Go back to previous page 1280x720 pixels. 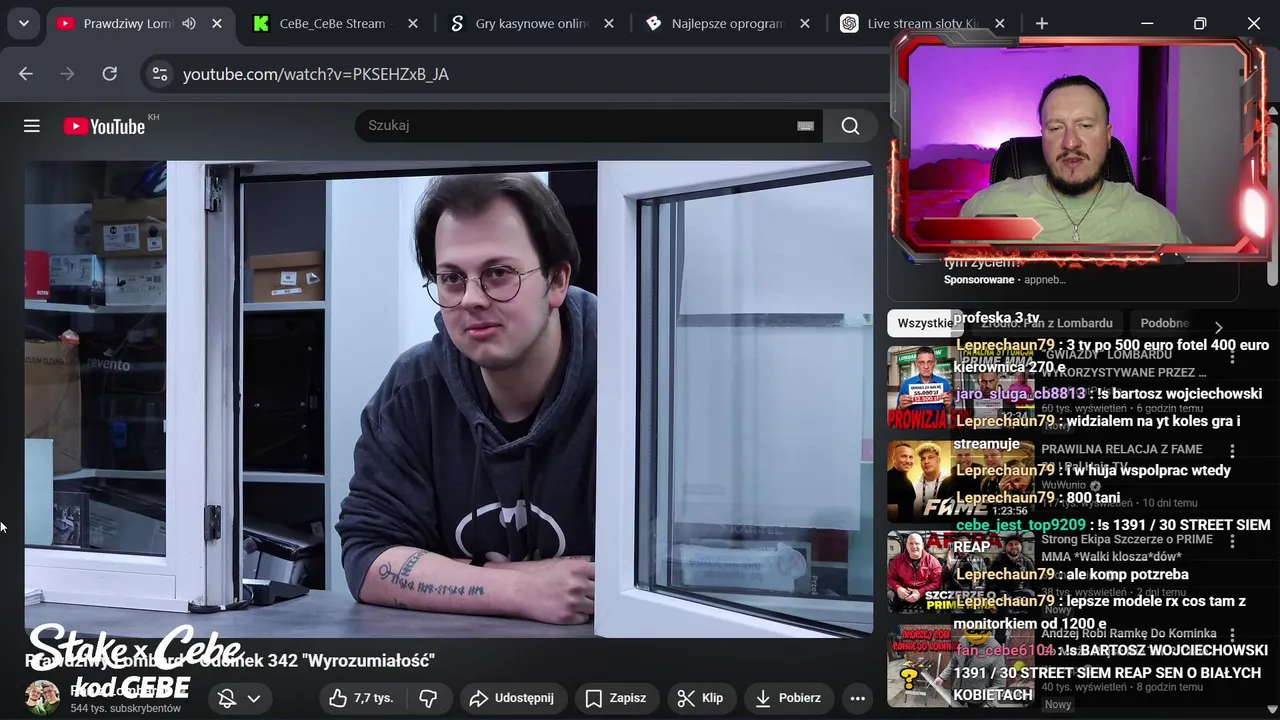[26, 74]
